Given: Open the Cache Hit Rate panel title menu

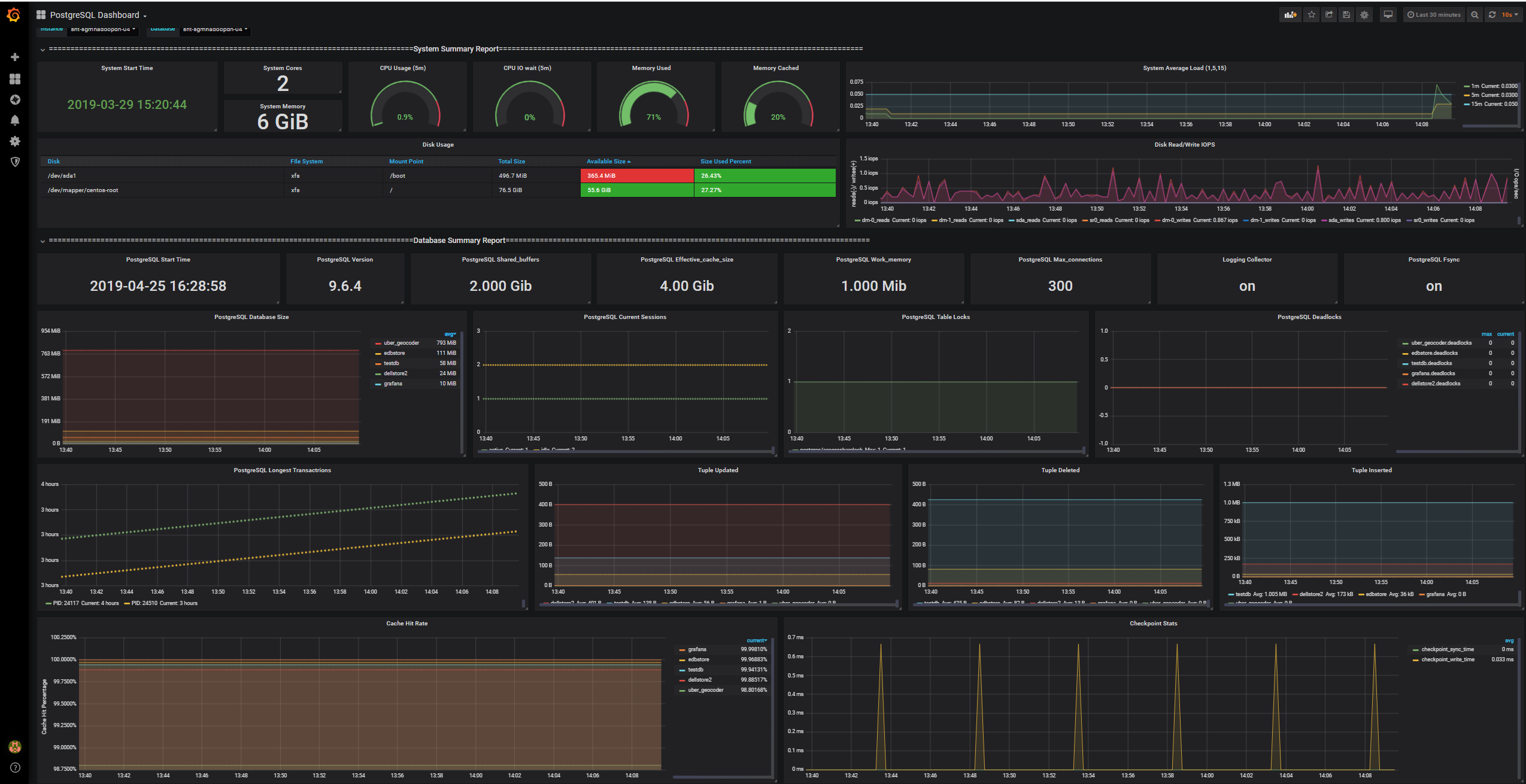Looking at the screenshot, I should [407, 624].
